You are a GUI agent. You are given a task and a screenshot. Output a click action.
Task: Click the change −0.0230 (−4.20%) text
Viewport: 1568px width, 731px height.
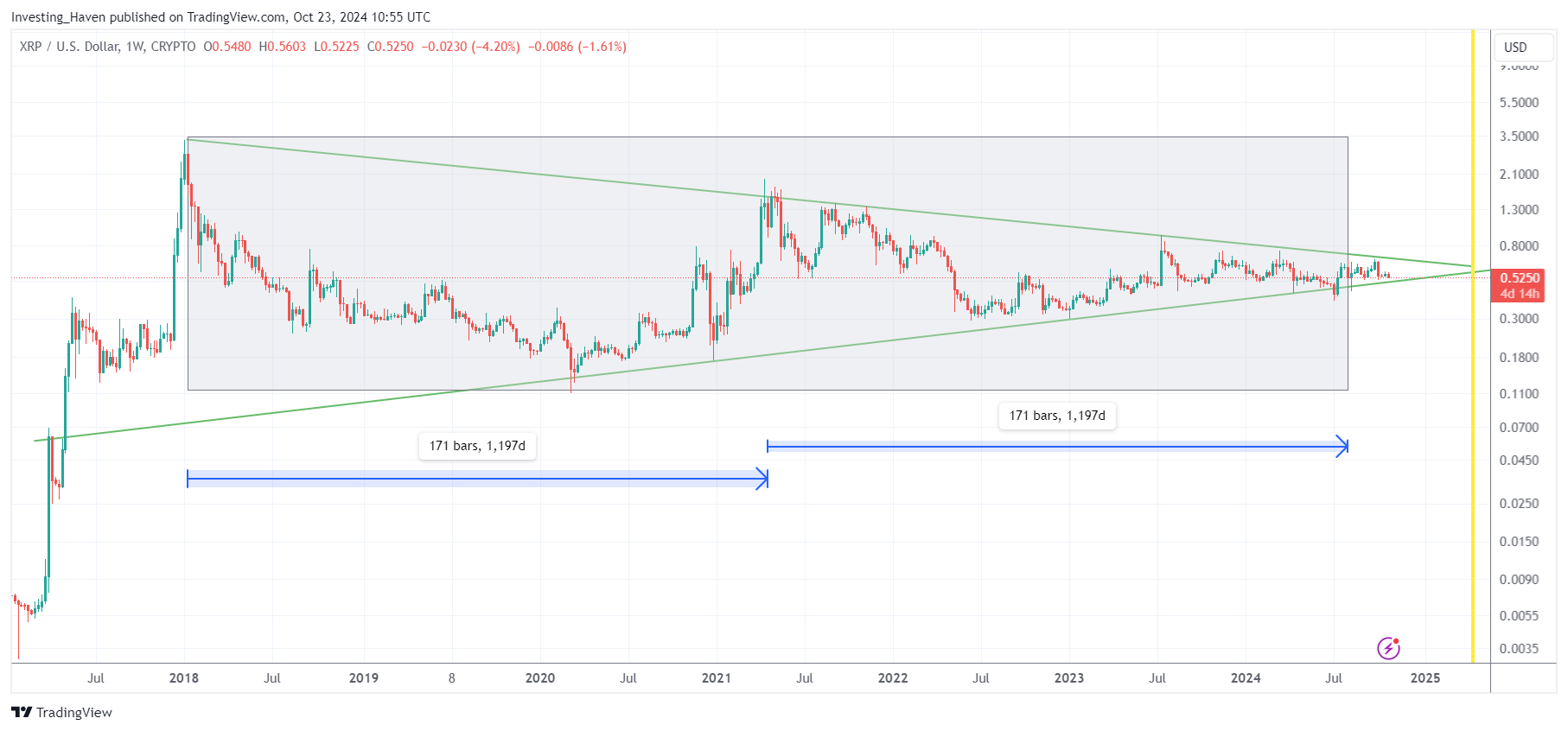[x=471, y=47]
